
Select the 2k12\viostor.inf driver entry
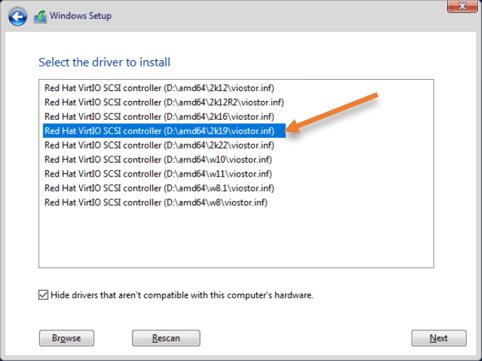pos(159,88)
